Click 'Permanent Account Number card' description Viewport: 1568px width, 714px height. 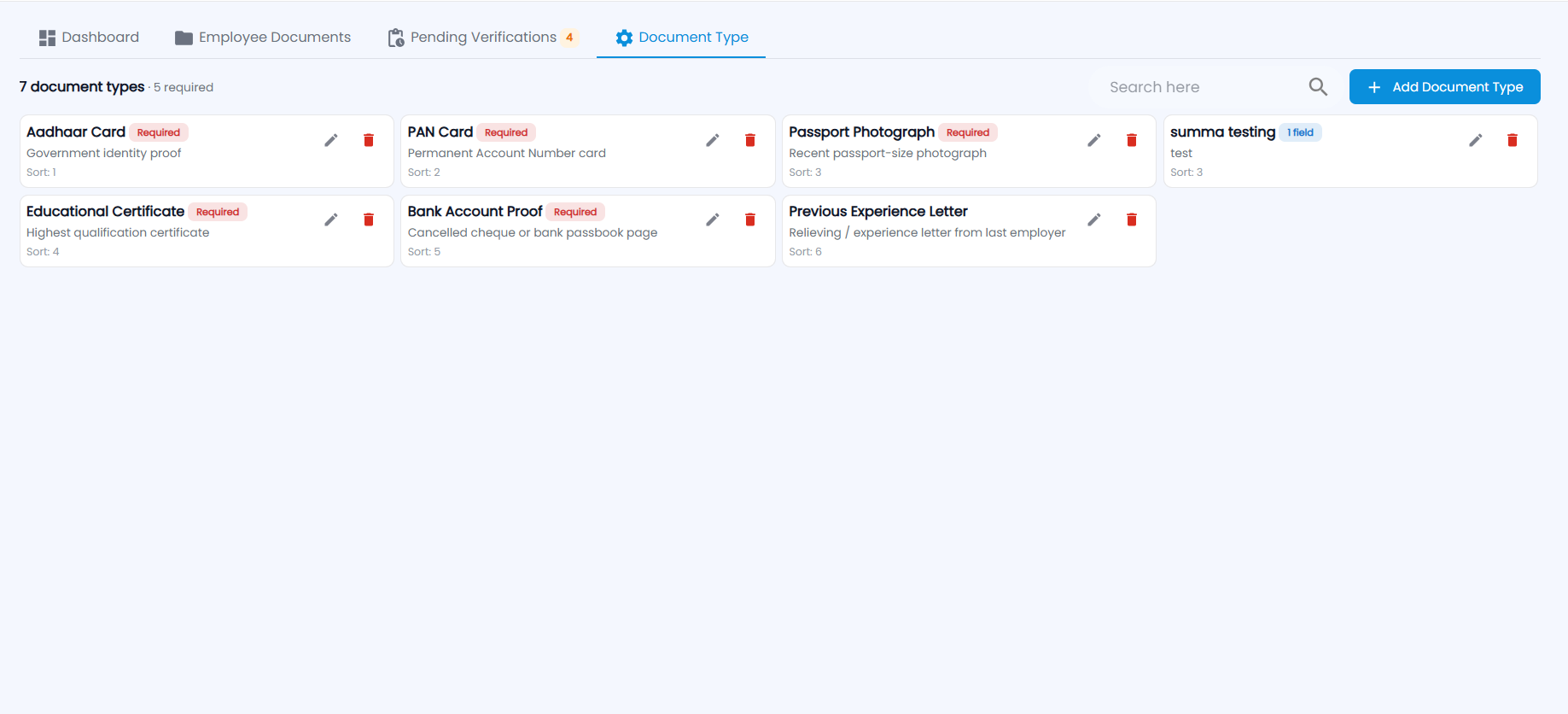click(x=507, y=153)
